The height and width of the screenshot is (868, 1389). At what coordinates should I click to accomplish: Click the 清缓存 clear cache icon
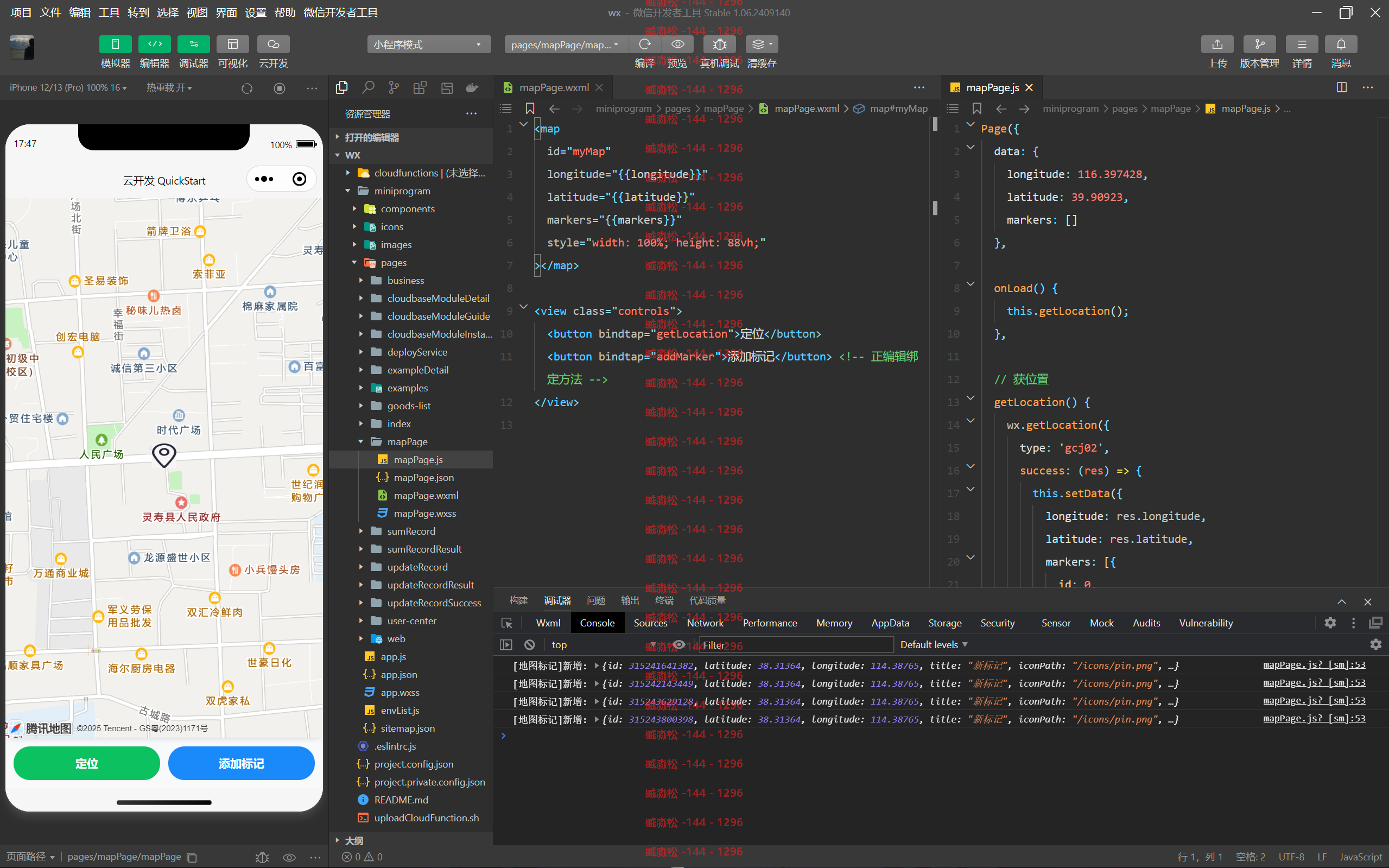coord(762,44)
